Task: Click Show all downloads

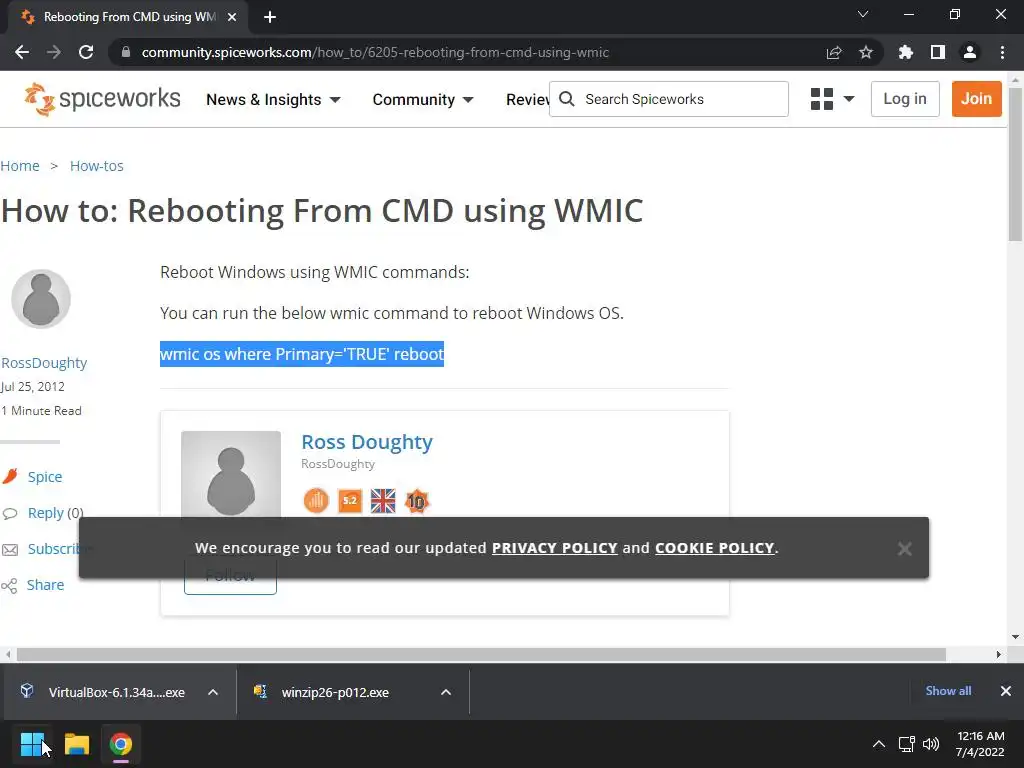Action: (x=948, y=691)
